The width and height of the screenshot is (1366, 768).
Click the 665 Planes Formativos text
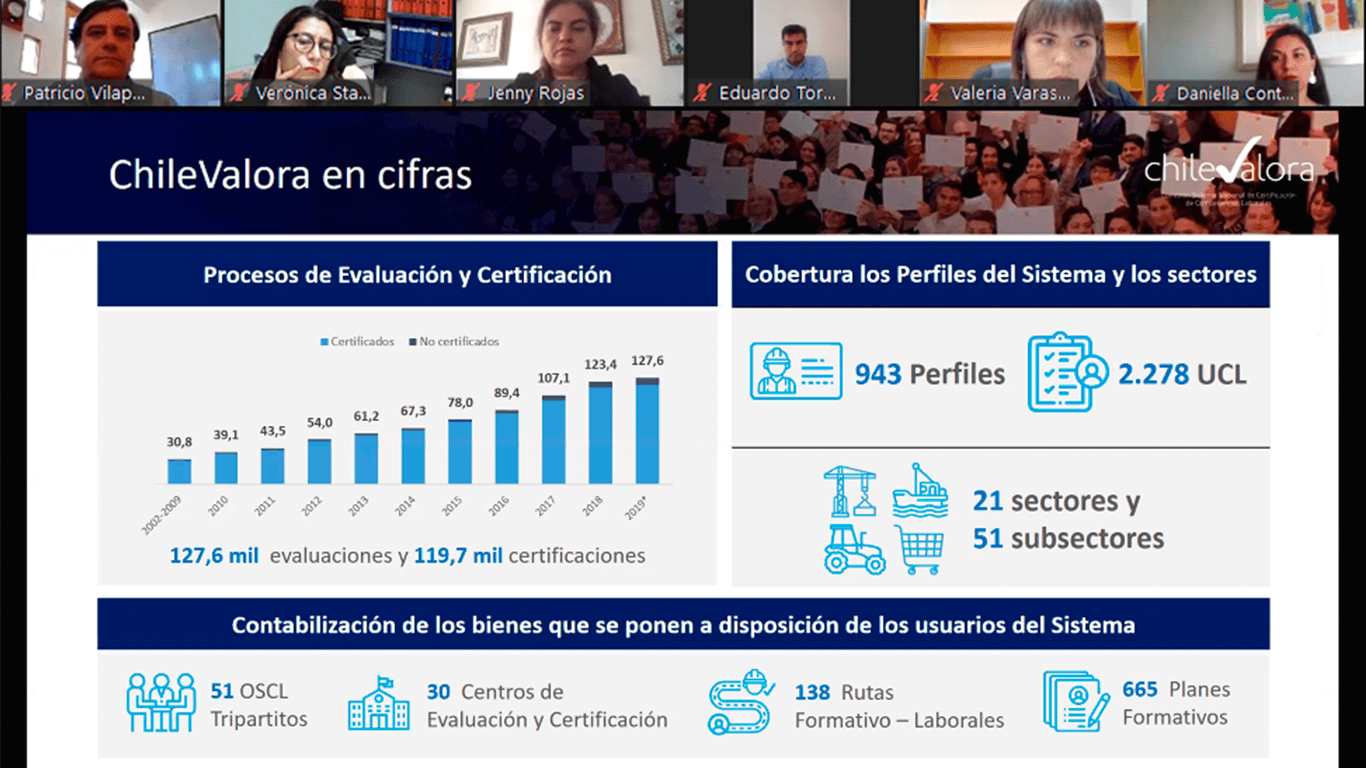(1176, 703)
